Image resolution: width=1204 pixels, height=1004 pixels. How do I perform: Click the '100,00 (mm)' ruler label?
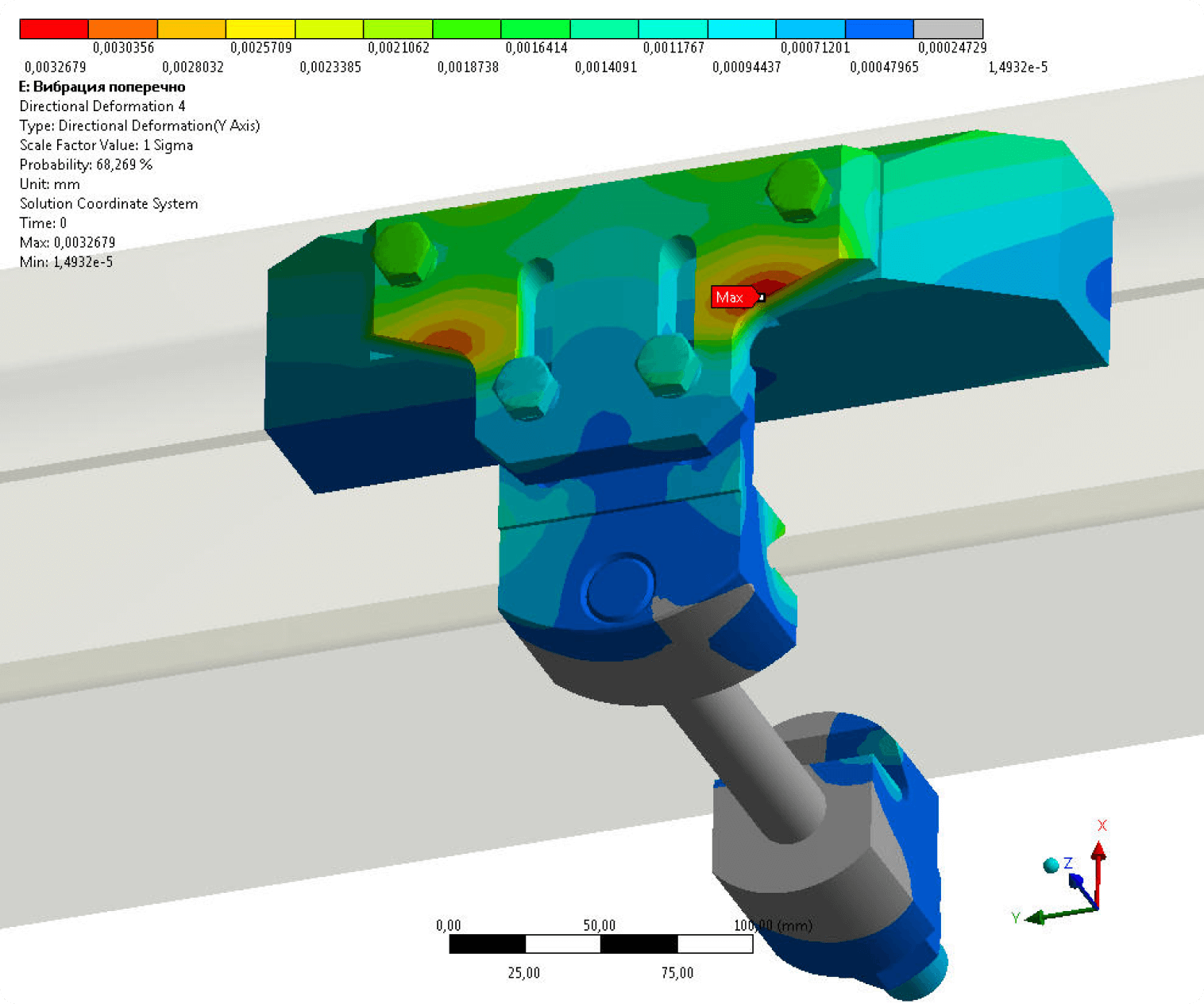tap(774, 925)
